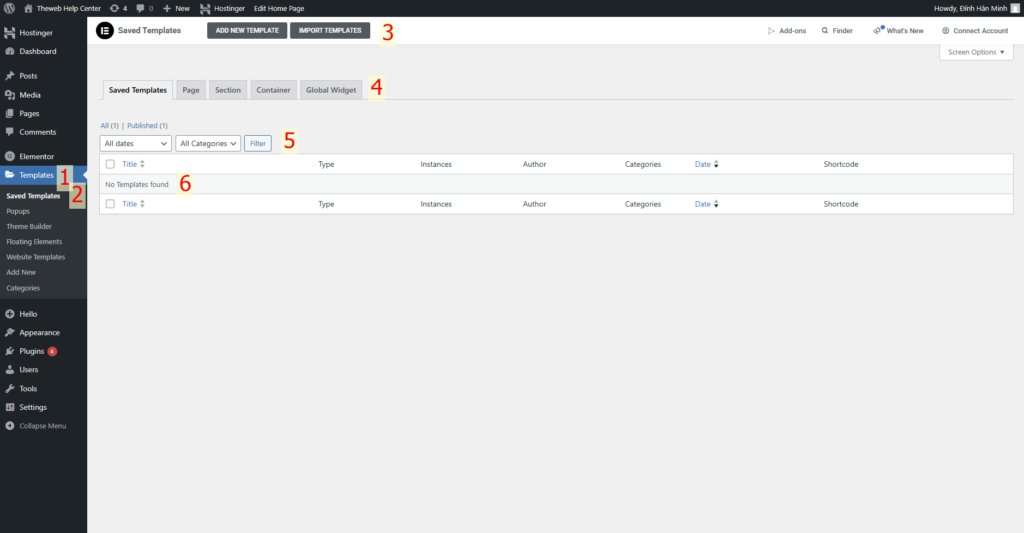Tick the select-all checkbox in table footer
This screenshot has height=533, width=1024.
pyautogui.click(x=110, y=204)
